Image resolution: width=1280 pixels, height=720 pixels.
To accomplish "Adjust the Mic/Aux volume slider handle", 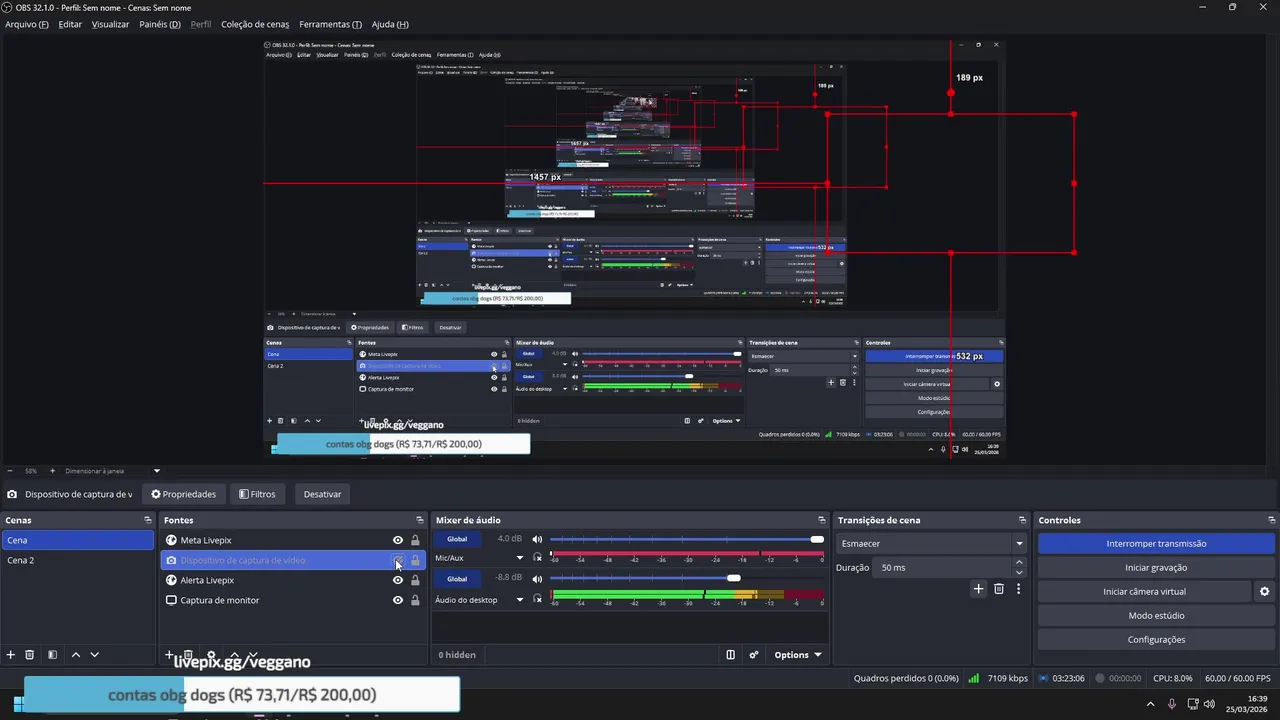I will (817, 540).
